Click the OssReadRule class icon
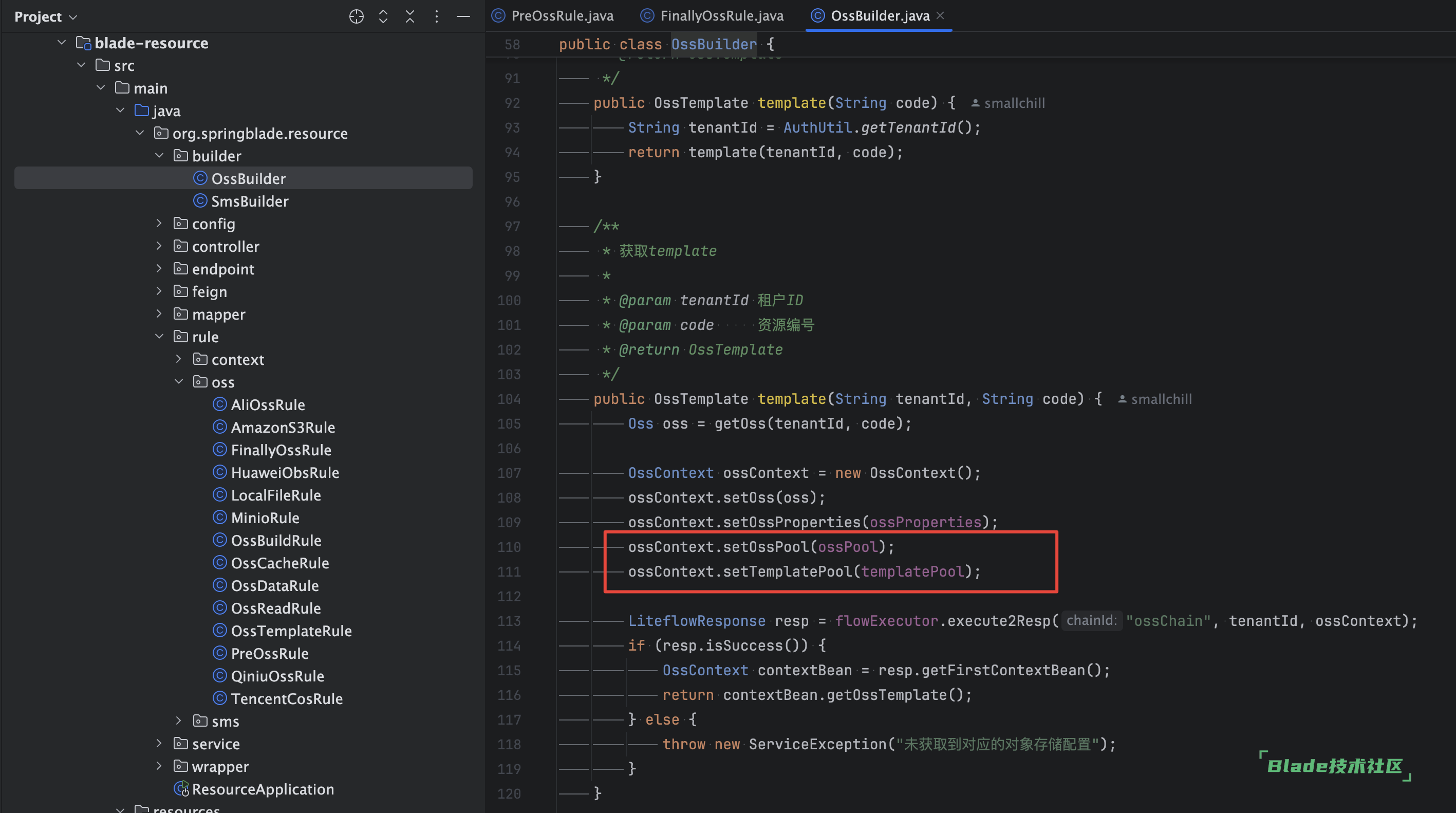The width and height of the screenshot is (1456, 813). coord(219,608)
